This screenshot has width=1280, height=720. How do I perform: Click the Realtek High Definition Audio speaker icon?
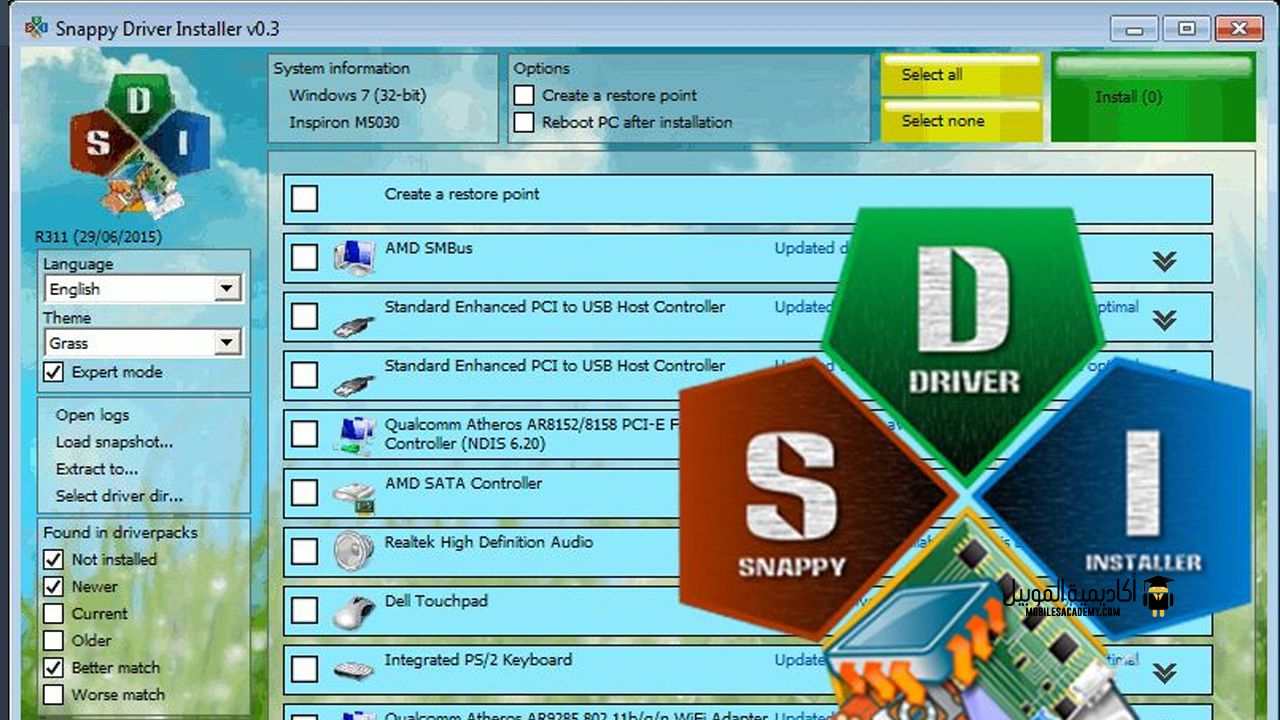[353, 551]
